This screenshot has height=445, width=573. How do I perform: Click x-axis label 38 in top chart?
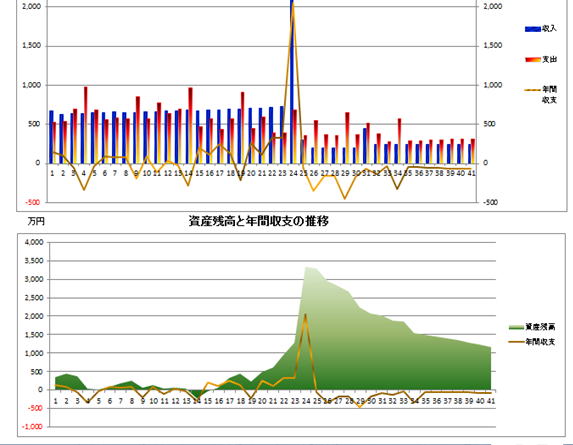point(440,173)
